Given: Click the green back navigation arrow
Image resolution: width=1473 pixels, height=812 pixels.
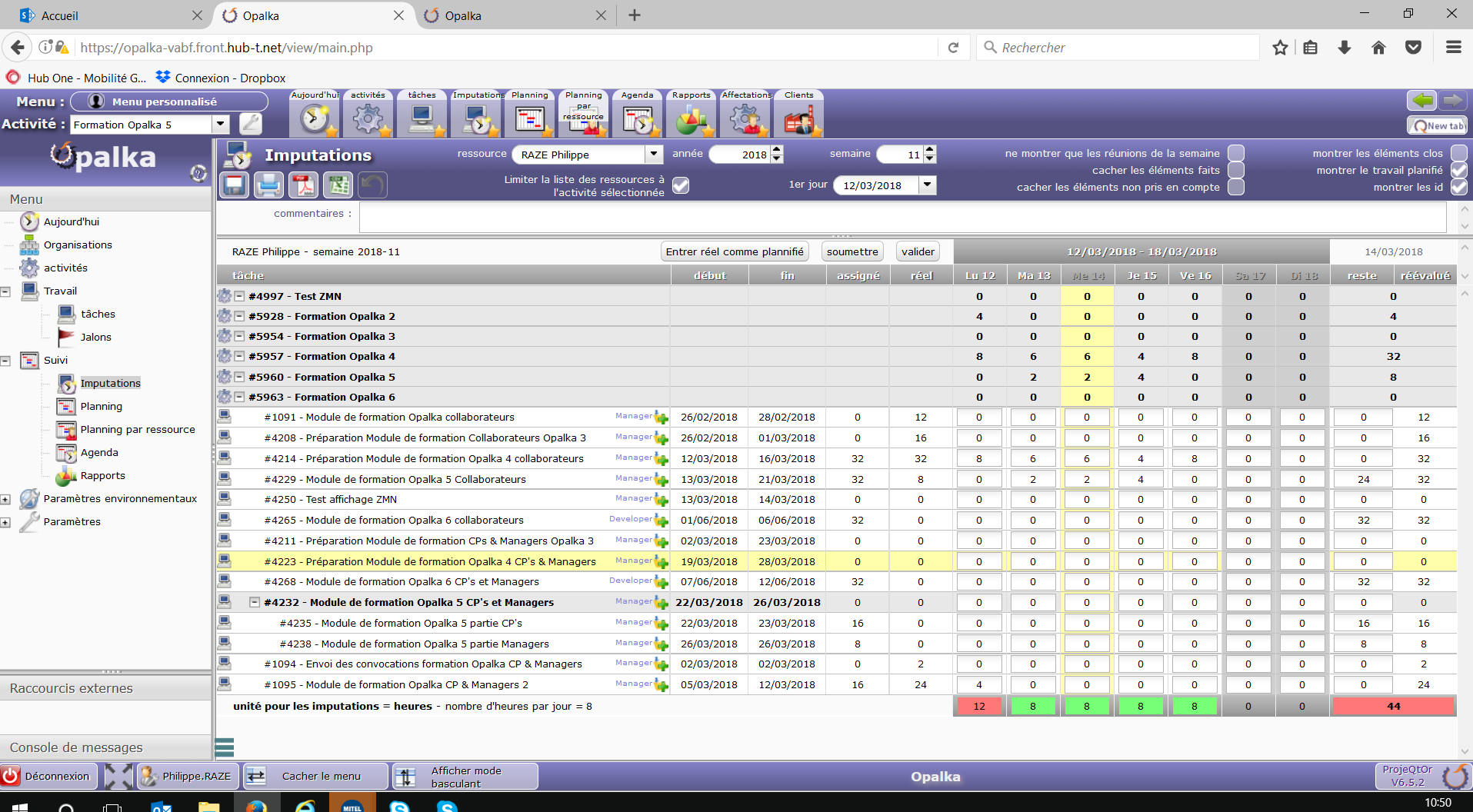Looking at the screenshot, I should (x=1421, y=101).
